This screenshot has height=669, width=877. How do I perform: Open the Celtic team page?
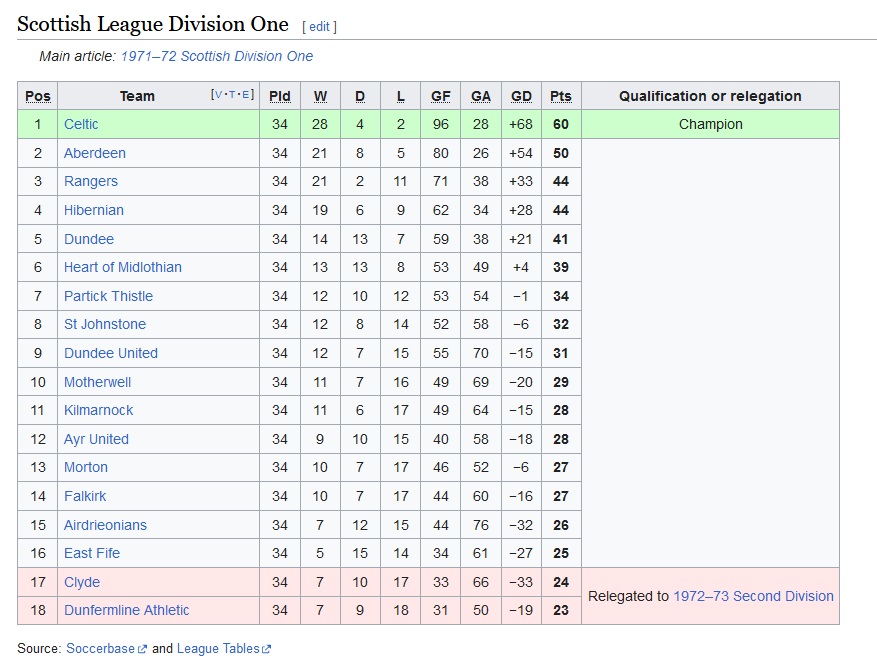(x=81, y=124)
